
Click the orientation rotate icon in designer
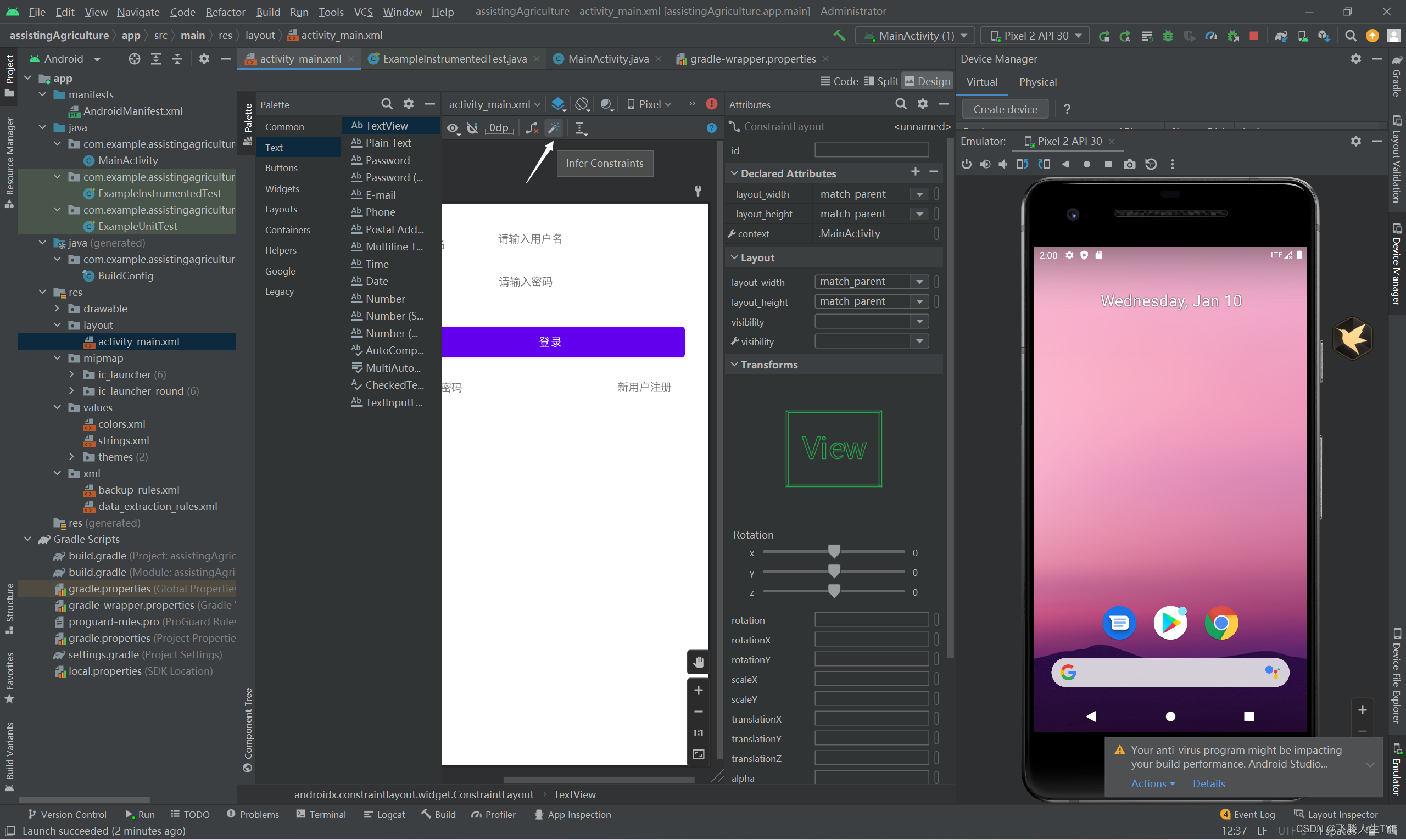582,104
